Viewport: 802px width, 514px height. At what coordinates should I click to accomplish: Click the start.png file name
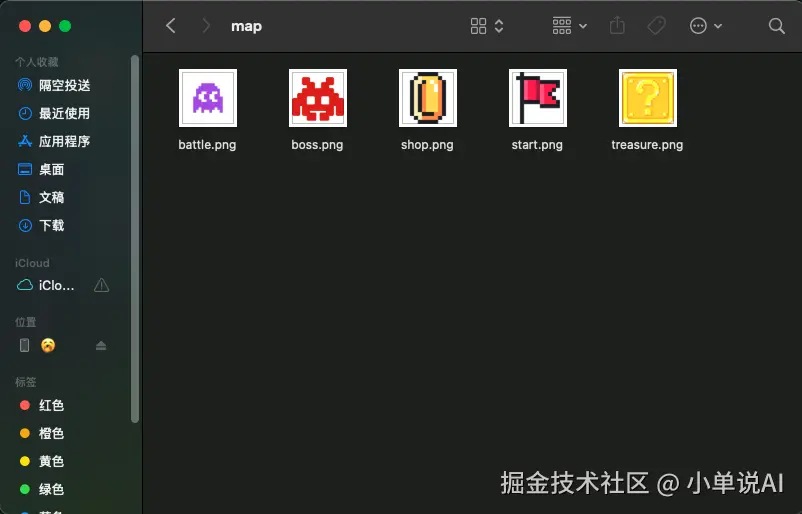coord(537,145)
